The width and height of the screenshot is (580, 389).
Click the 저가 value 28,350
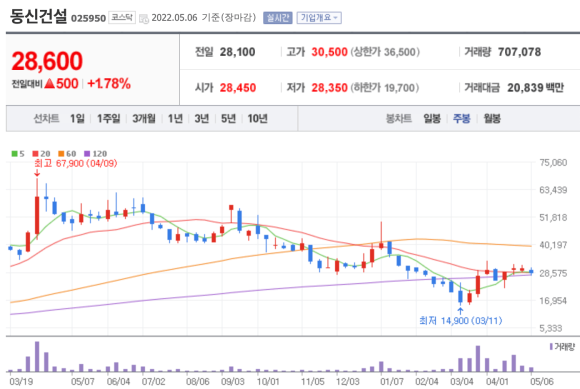[329, 88]
